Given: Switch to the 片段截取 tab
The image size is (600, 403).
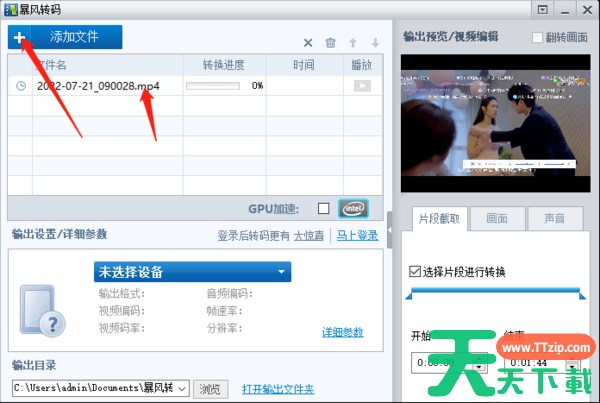Looking at the screenshot, I should tap(440, 219).
